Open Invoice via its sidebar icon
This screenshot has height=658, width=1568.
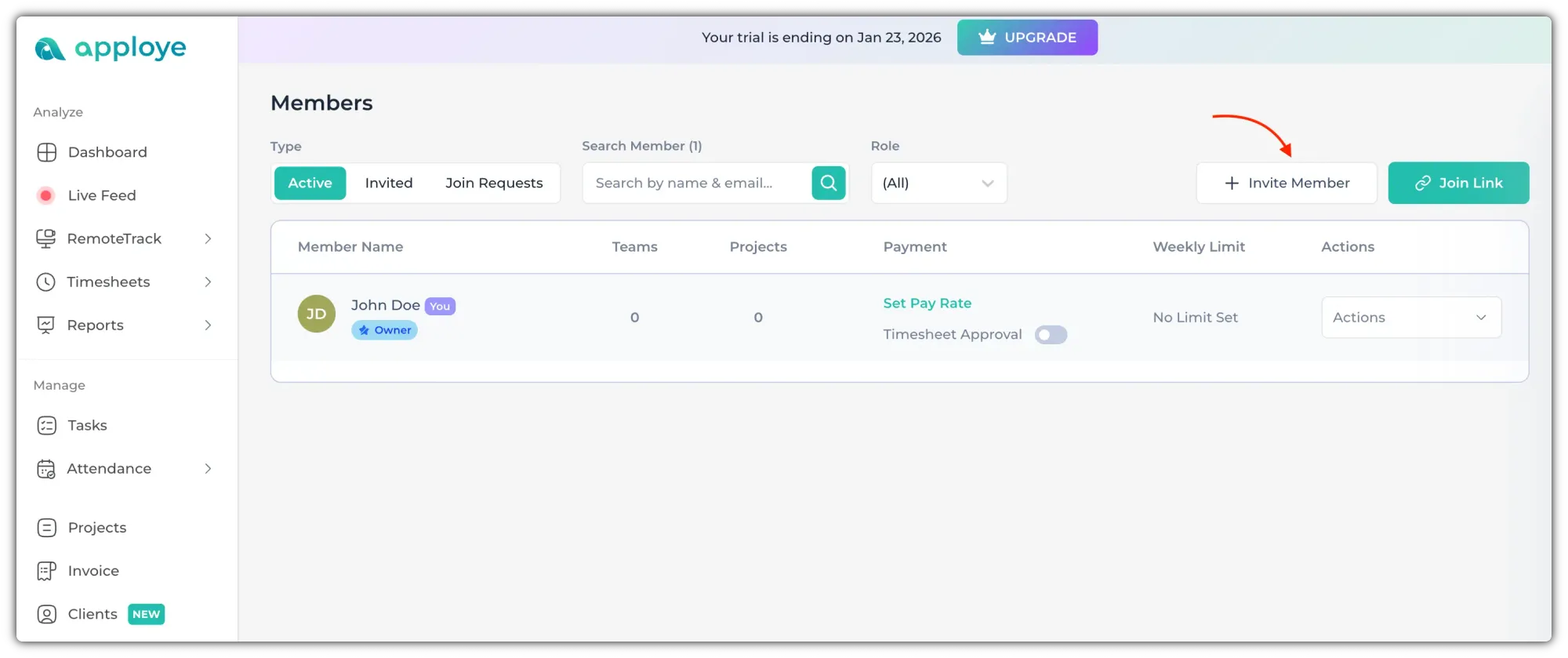(47, 571)
